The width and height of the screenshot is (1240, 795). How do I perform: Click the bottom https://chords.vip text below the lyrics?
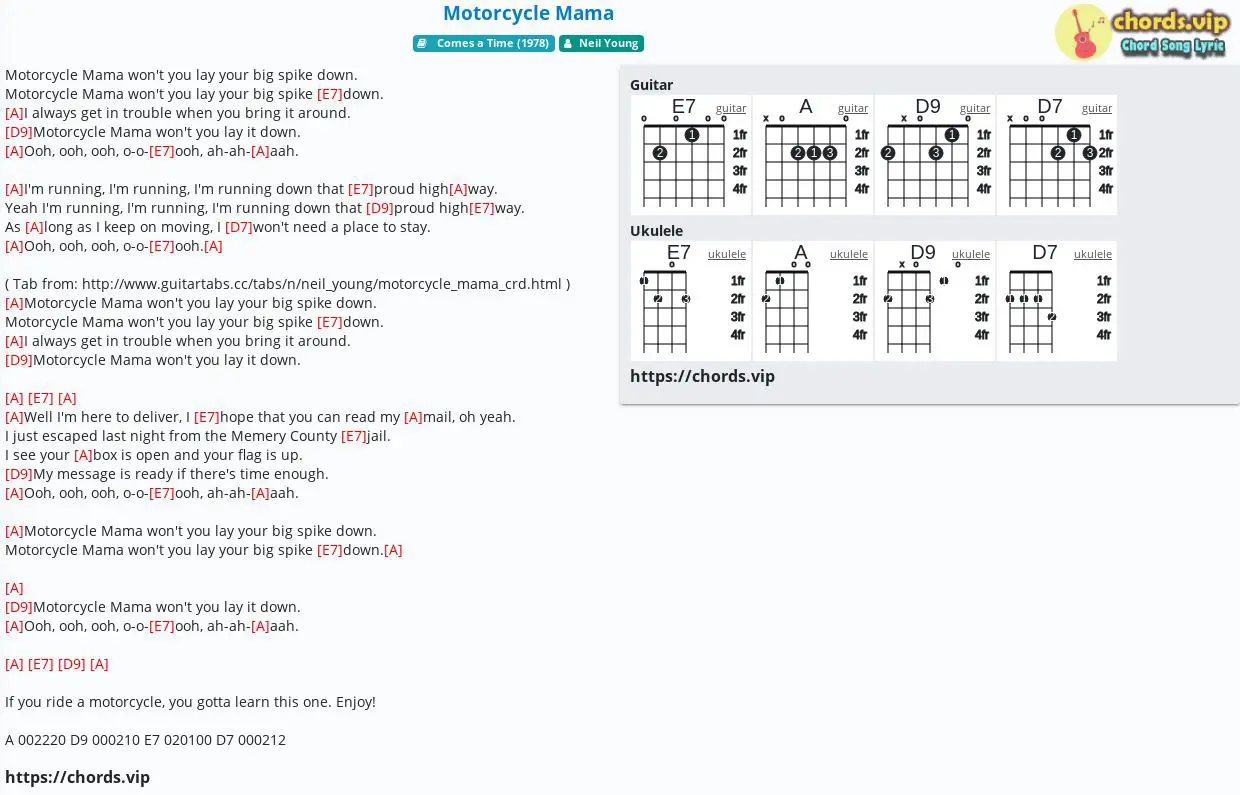pyautogui.click(x=77, y=777)
